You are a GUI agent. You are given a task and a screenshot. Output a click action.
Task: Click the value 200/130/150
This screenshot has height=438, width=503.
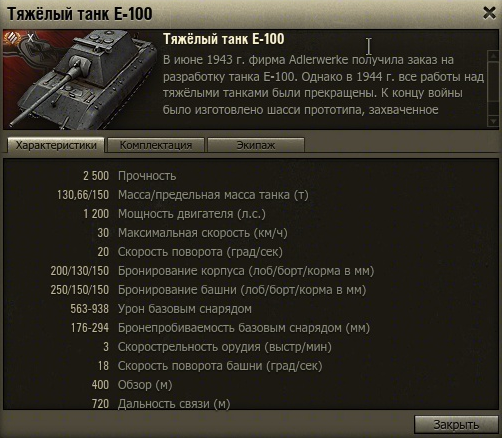(80, 271)
